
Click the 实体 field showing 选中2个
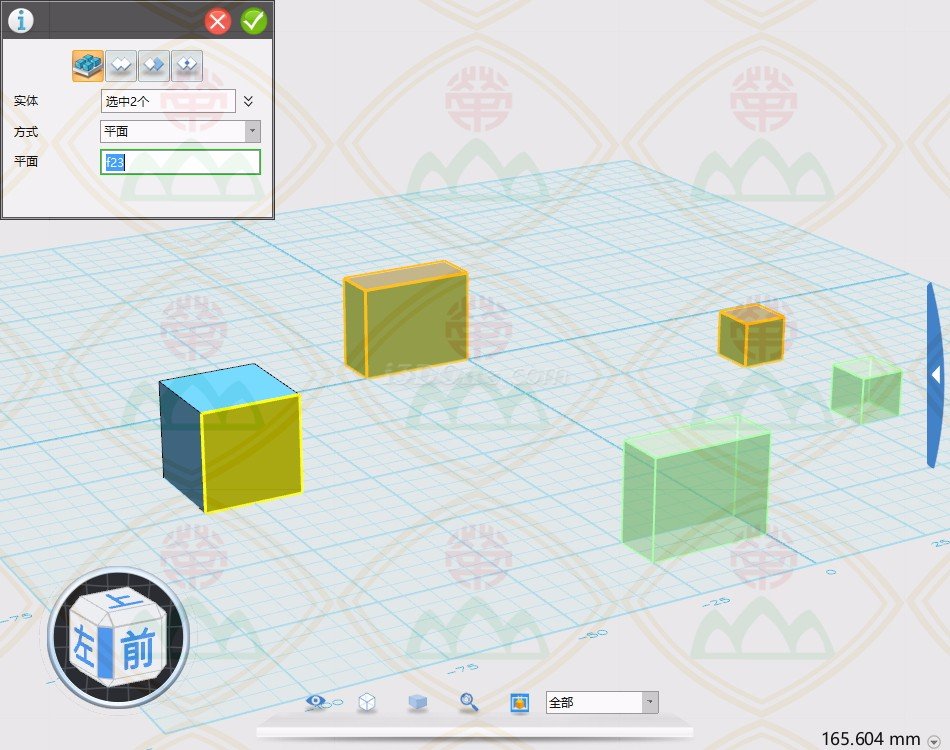click(x=168, y=101)
